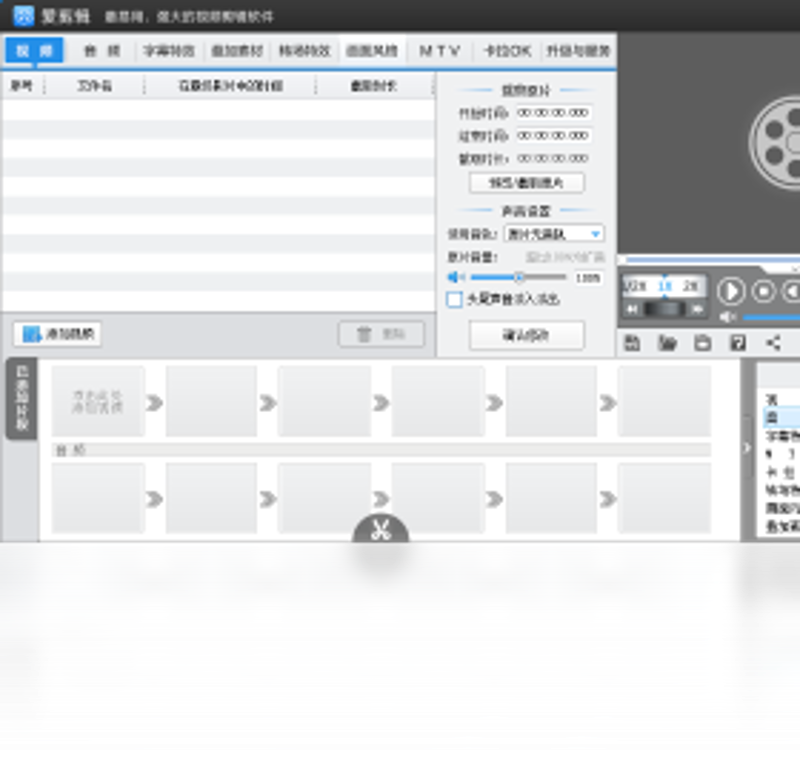Click the 双击此处添加视频 placeholder slot
This screenshot has height=771, width=800.
[x=98, y=401]
